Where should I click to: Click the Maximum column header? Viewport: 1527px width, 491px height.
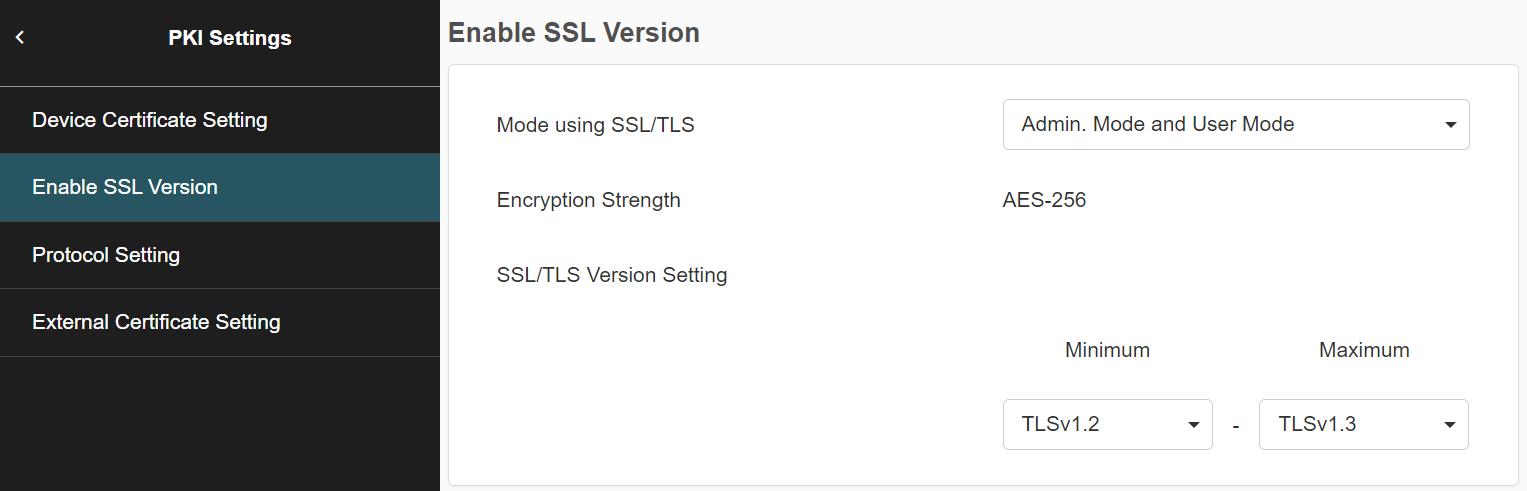(1364, 350)
